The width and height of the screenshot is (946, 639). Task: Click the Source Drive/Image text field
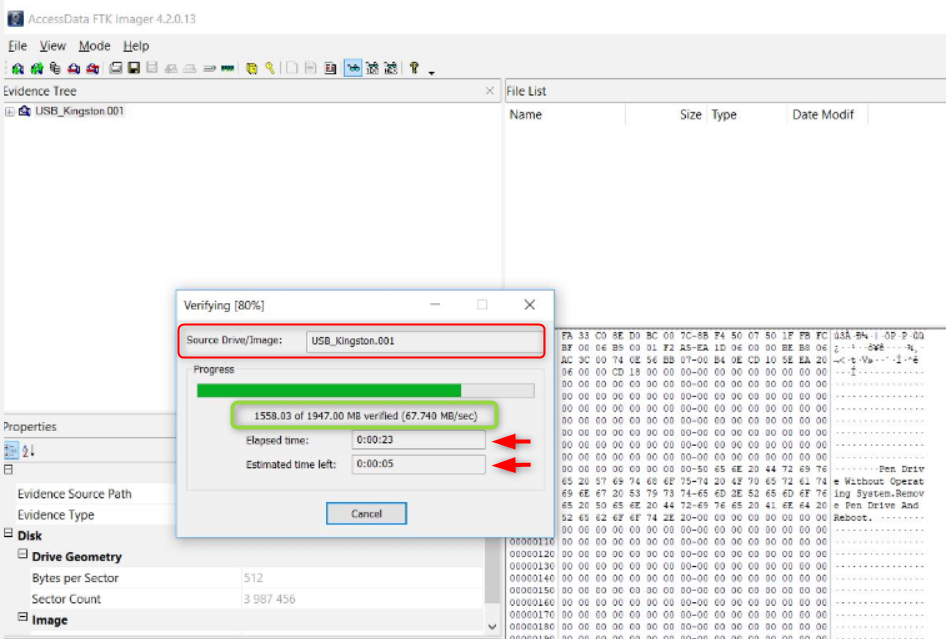tap(421, 341)
